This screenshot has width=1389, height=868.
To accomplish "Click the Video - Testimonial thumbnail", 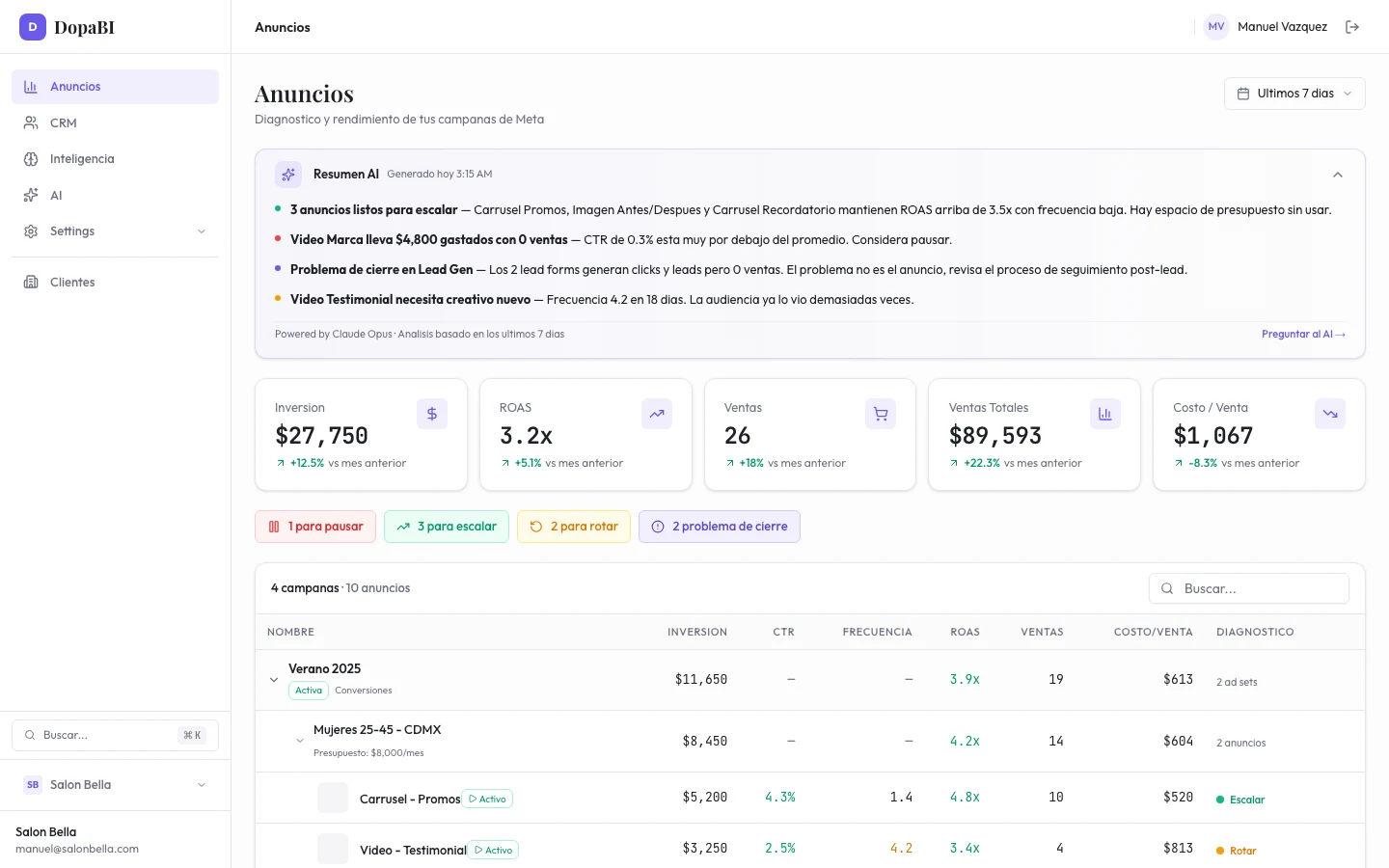I will point(333,849).
